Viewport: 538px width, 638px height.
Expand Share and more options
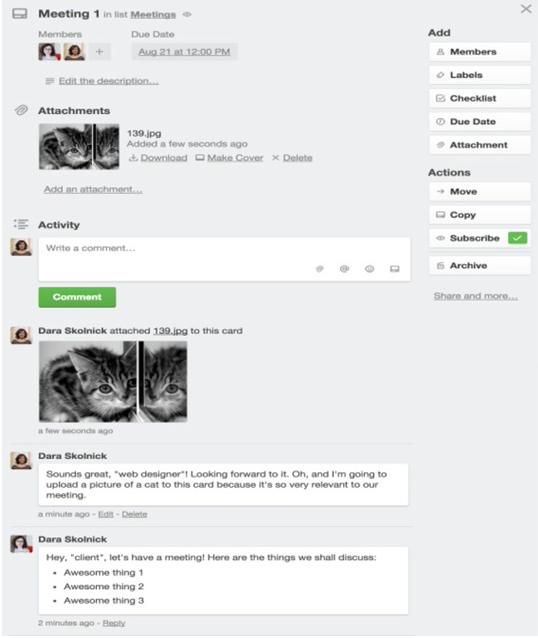(x=476, y=296)
